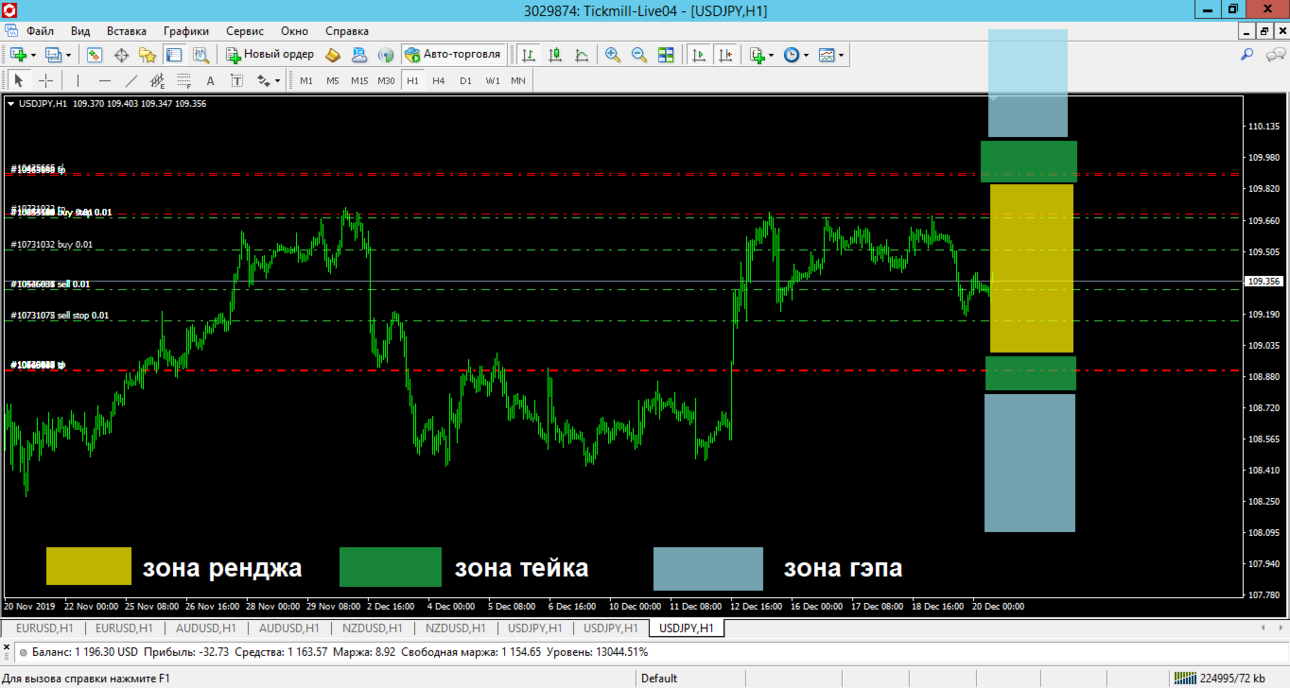Viewport: 1290px width, 688px height.
Task: Click the chart tabs scroll right arrow
Action: click(1280, 628)
